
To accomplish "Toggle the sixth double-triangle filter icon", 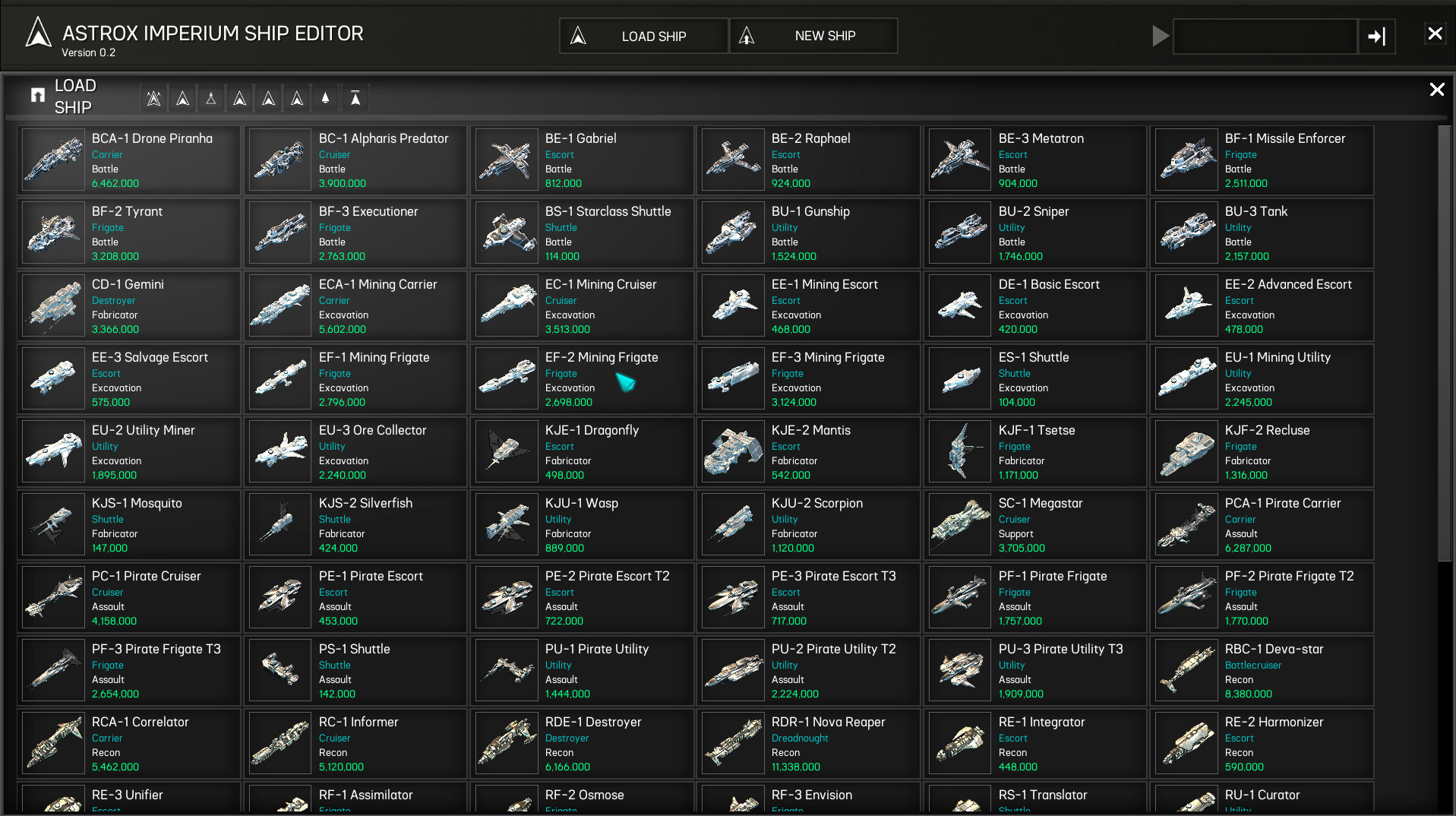I will coord(296,97).
